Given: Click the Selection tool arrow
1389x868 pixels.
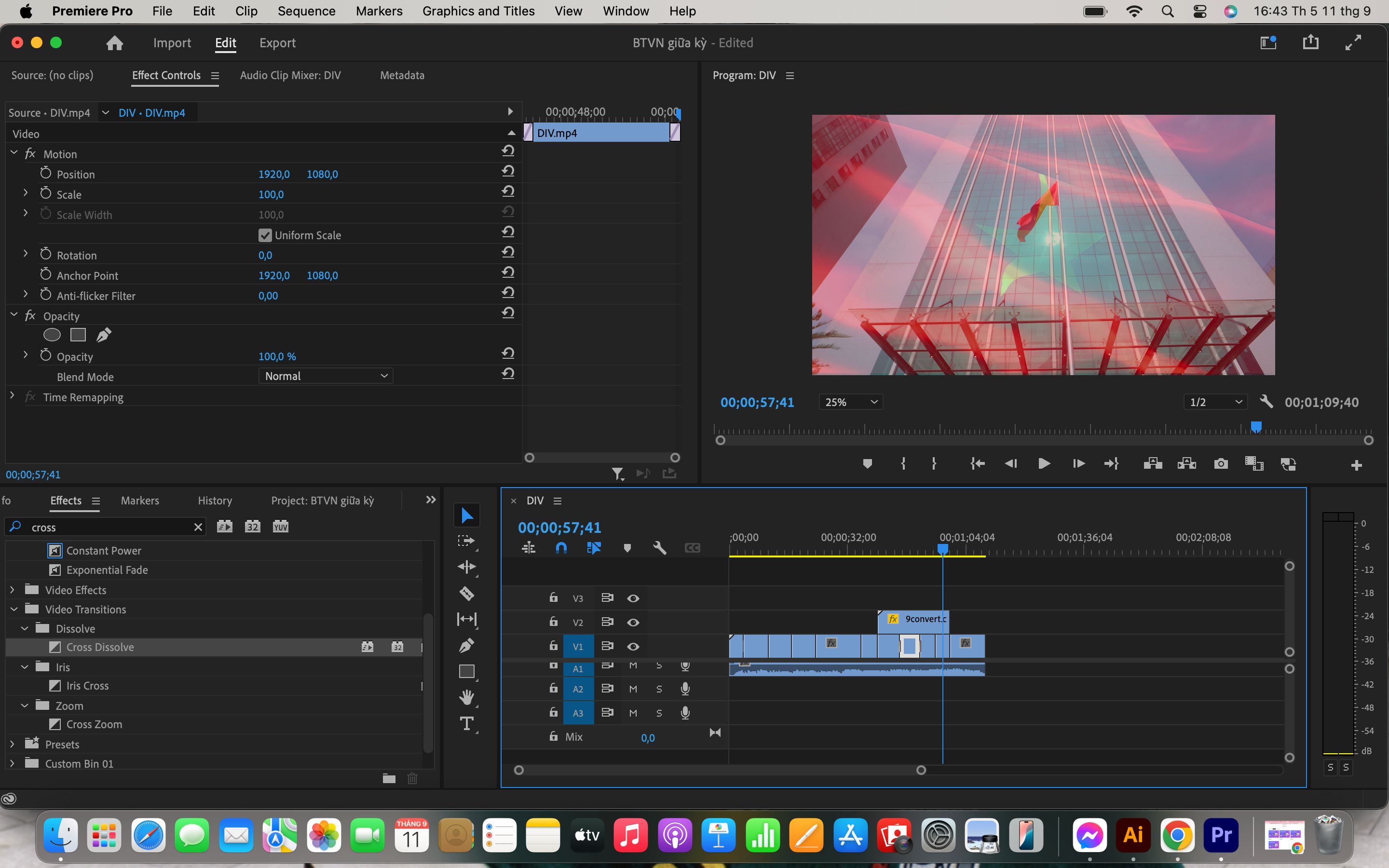Looking at the screenshot, I should pos(467,515).
